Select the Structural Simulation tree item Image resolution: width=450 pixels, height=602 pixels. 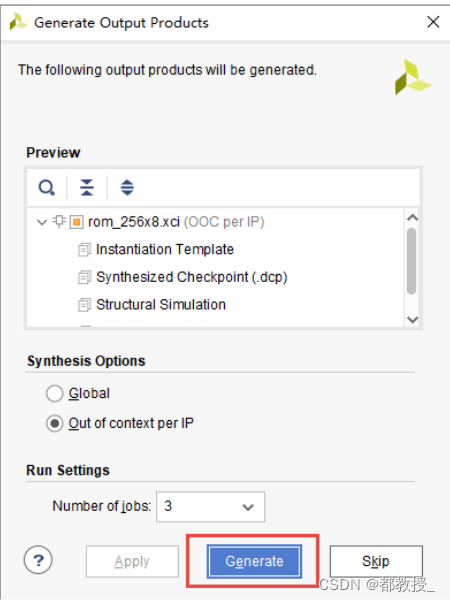click(160, 305)
